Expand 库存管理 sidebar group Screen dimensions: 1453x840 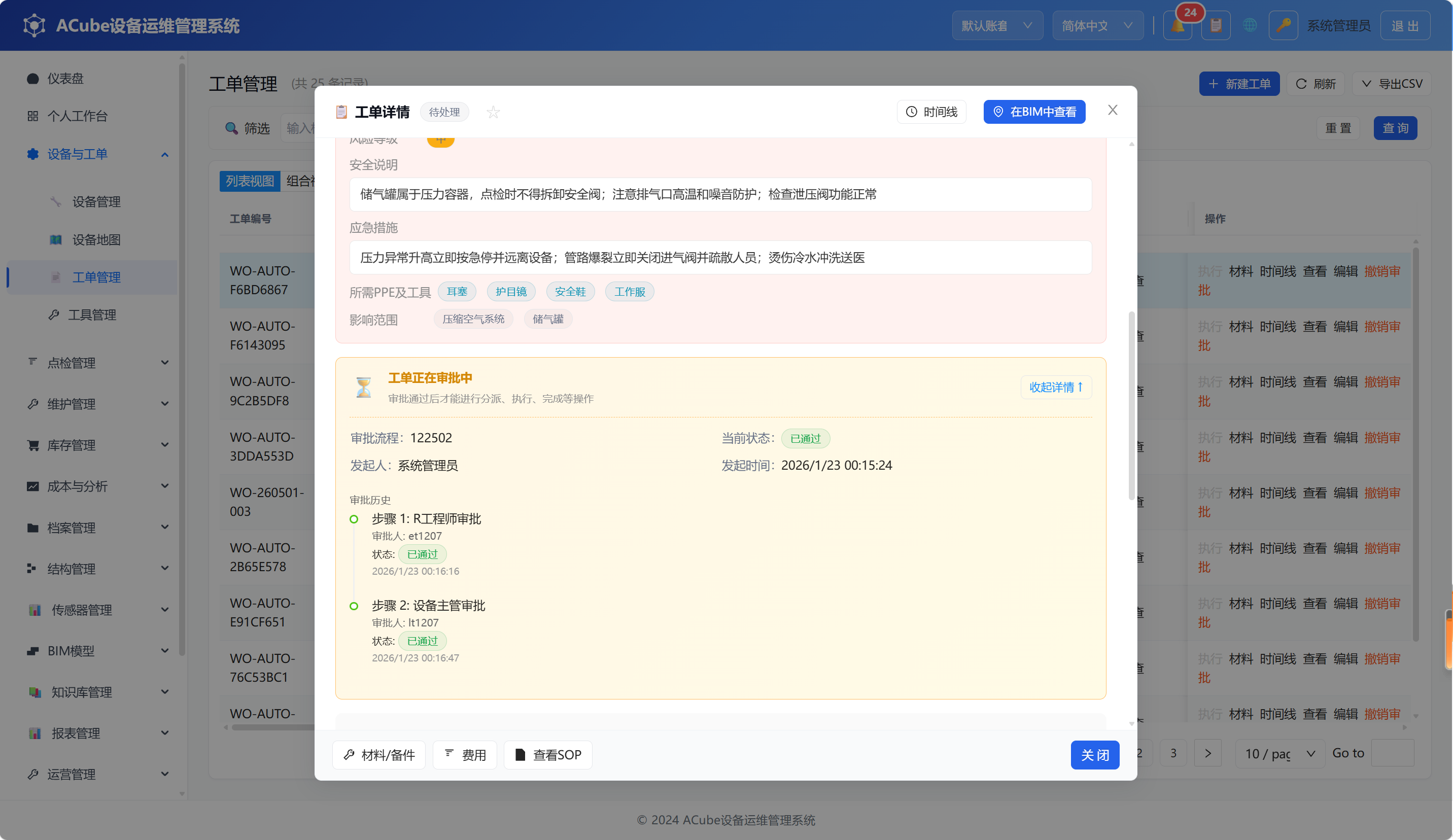[92, 445]
